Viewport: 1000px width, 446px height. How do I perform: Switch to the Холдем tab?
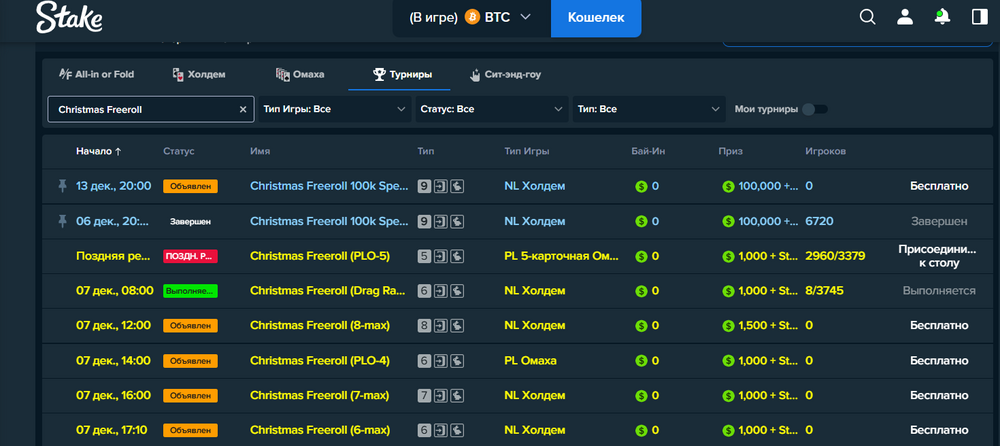[199, 74]
